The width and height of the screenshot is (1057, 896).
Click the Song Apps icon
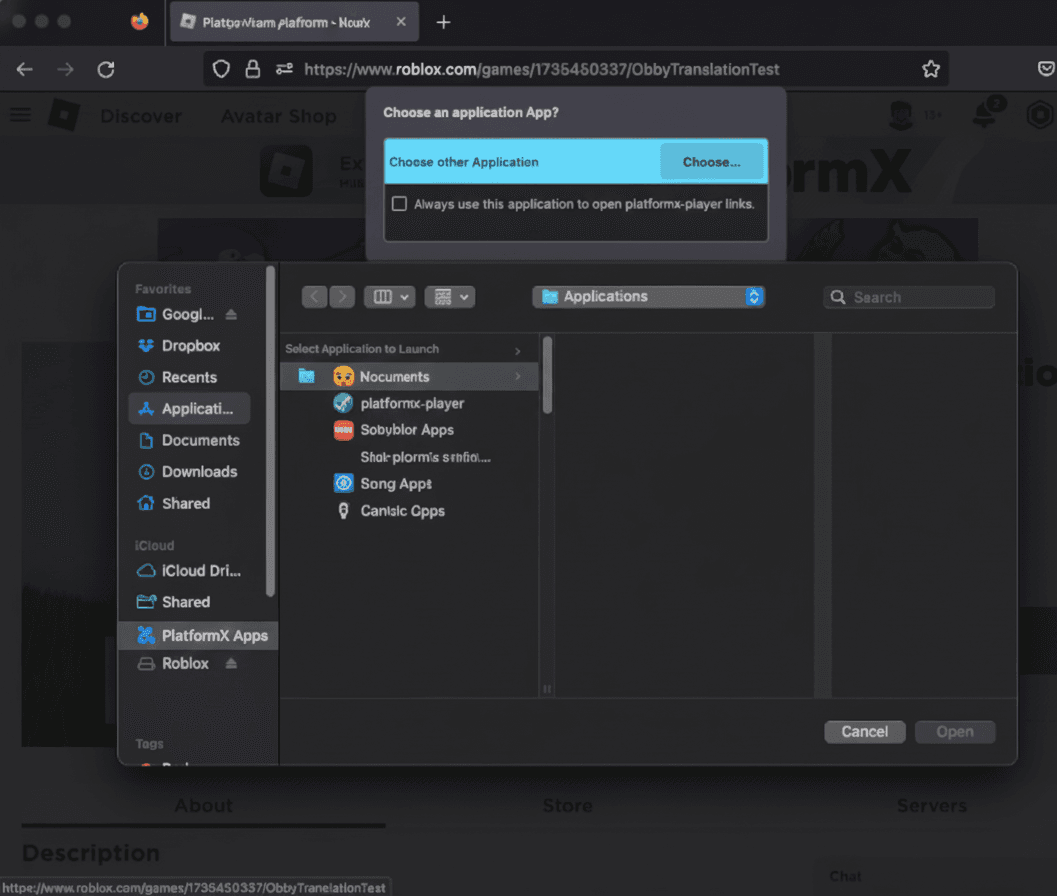pos(343,484)
